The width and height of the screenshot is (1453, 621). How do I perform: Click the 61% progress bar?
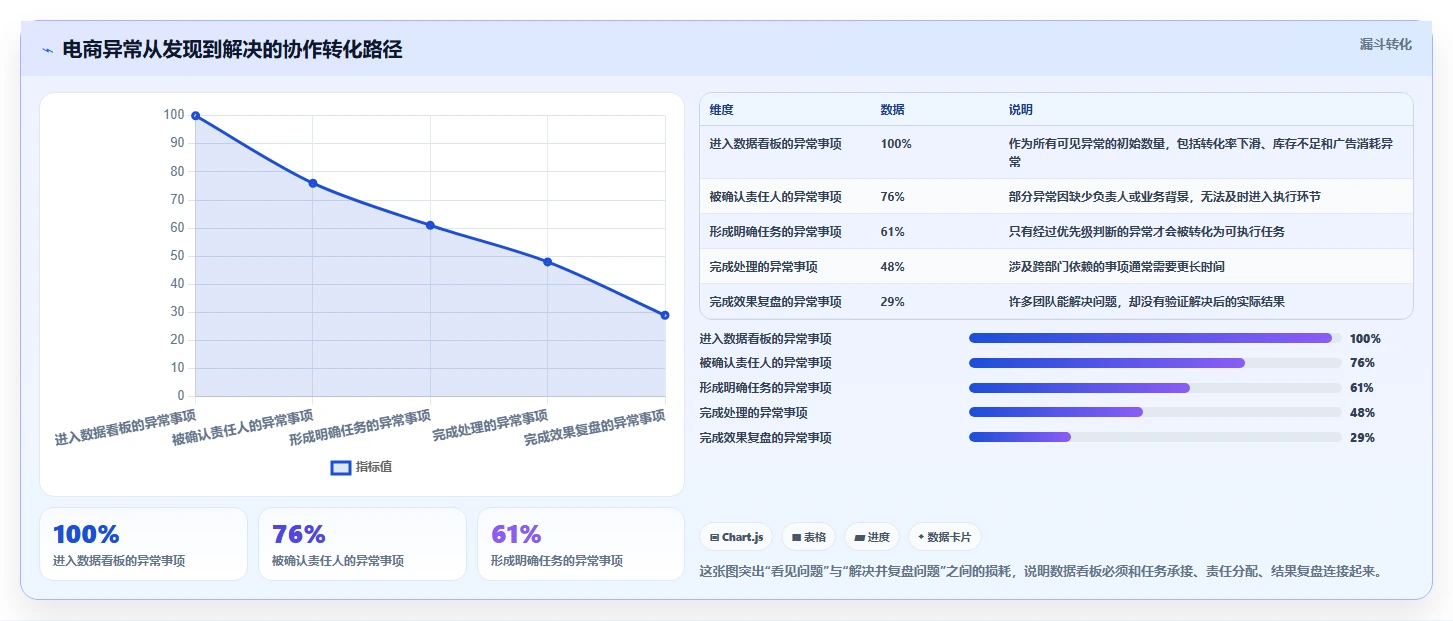pyautogui.click(x=1155, y=388)
